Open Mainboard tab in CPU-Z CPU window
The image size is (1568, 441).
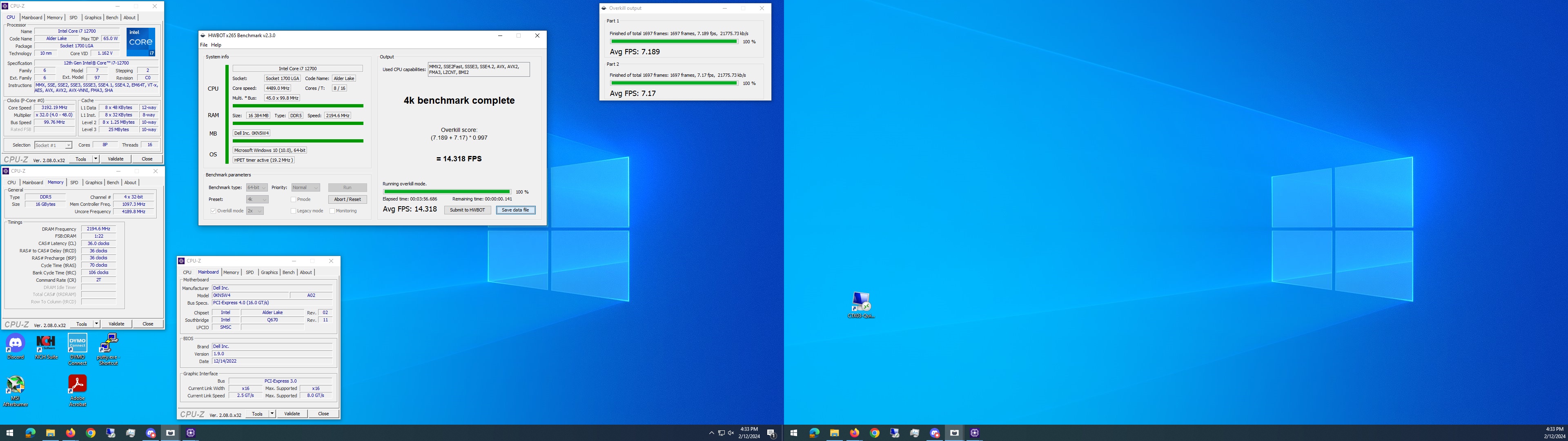pyautogui.click(x=32, y=18)
